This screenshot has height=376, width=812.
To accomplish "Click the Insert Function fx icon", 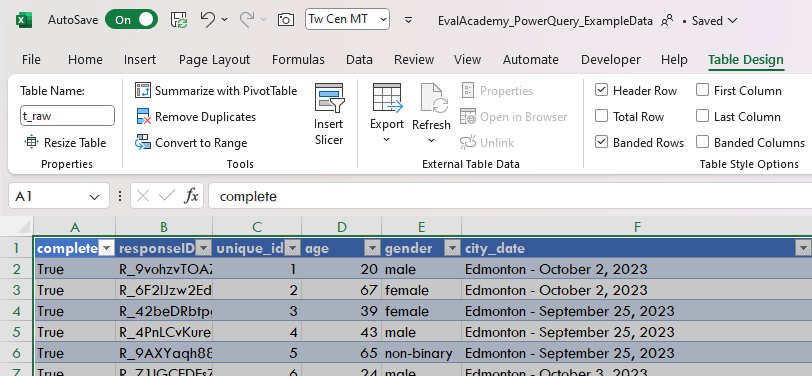I will 192,196.
